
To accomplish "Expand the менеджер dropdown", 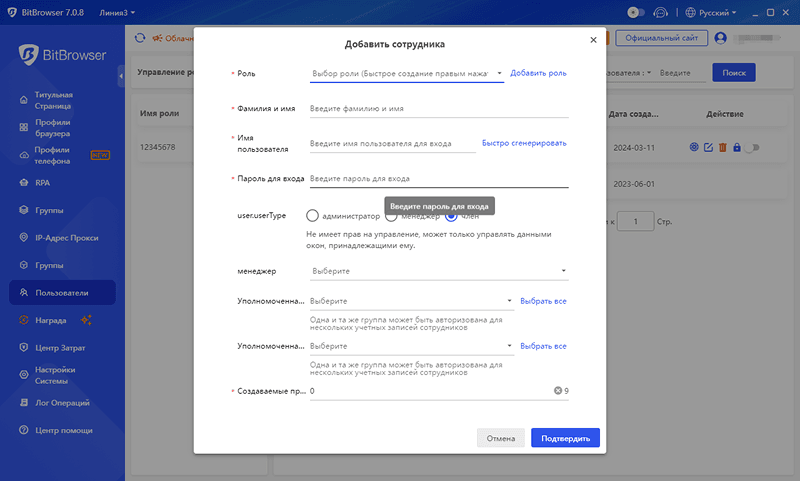I will tap(438, 271).
